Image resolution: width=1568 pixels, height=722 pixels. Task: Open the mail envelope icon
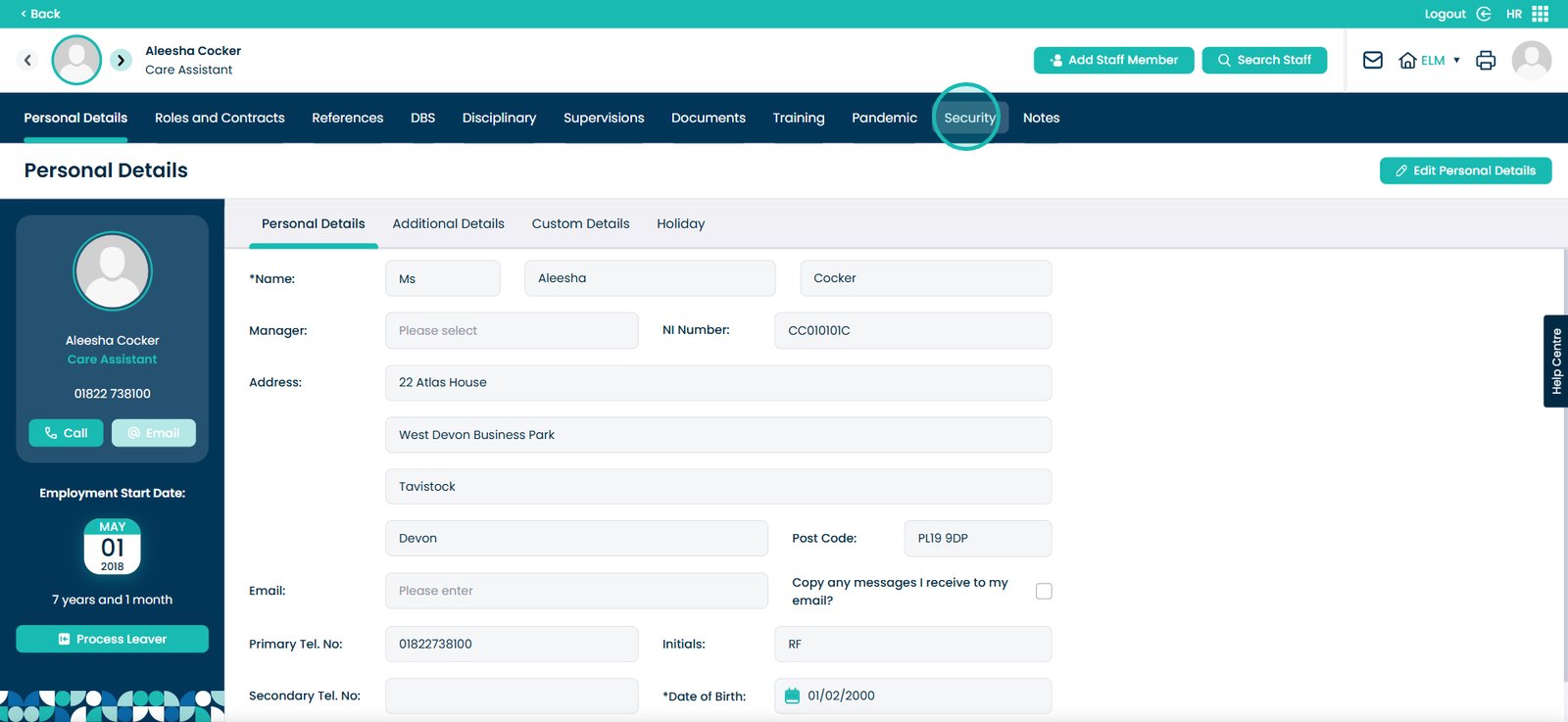(1372, 60)
